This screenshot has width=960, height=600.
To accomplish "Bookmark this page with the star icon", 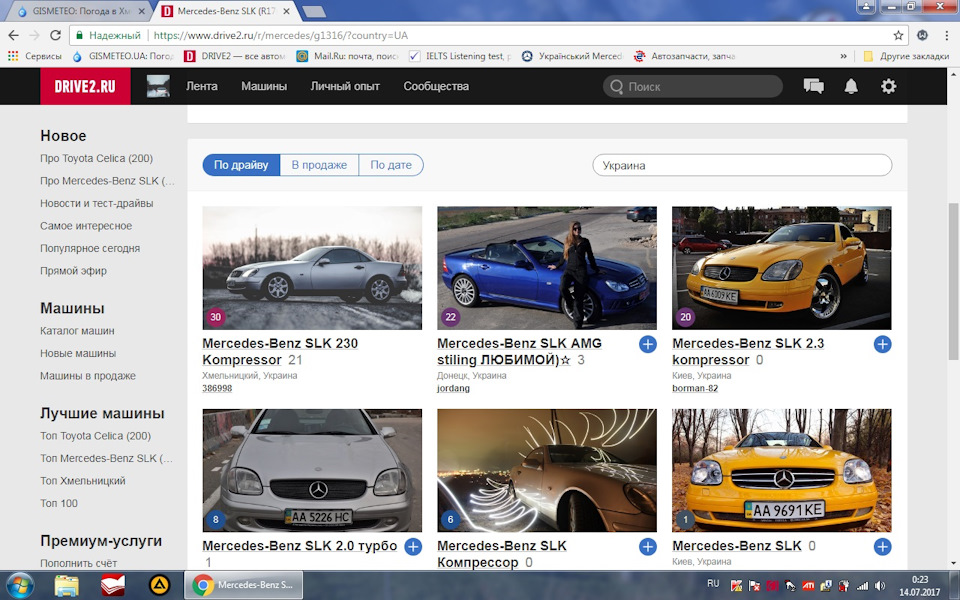I will [x=898, y=36].
